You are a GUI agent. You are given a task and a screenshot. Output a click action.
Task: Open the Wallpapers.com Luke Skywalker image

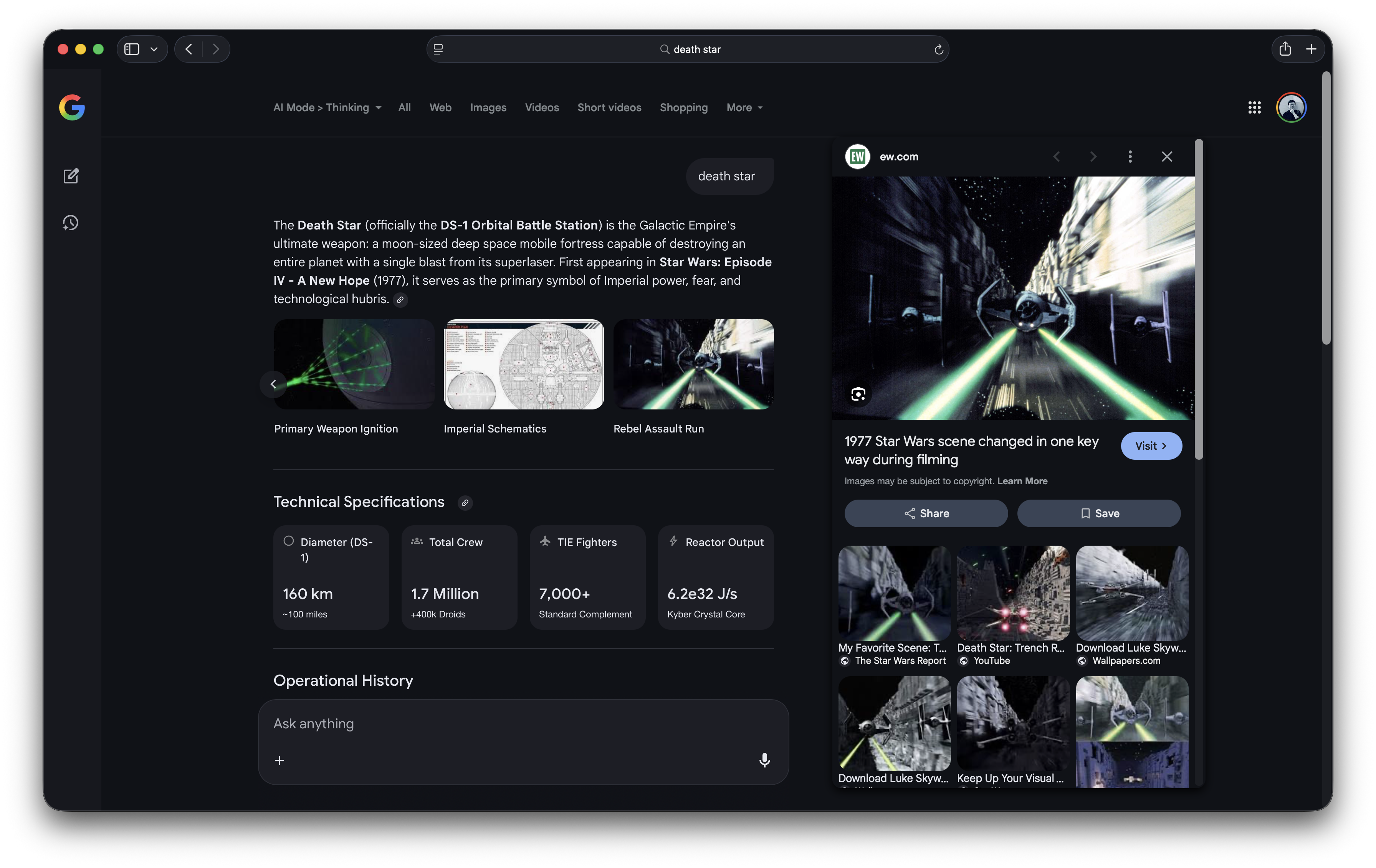1132,593
